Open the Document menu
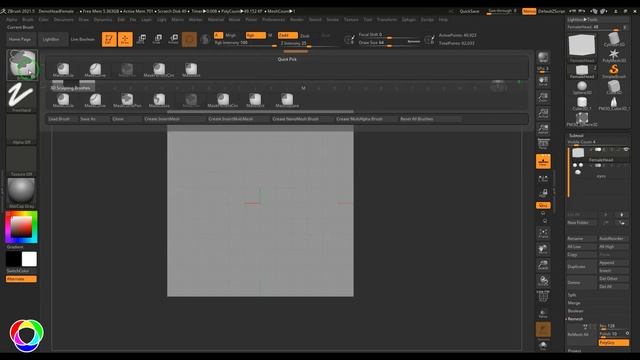This screenshot has width=640, height=360. pyautogui.click(x=64, y=20)
